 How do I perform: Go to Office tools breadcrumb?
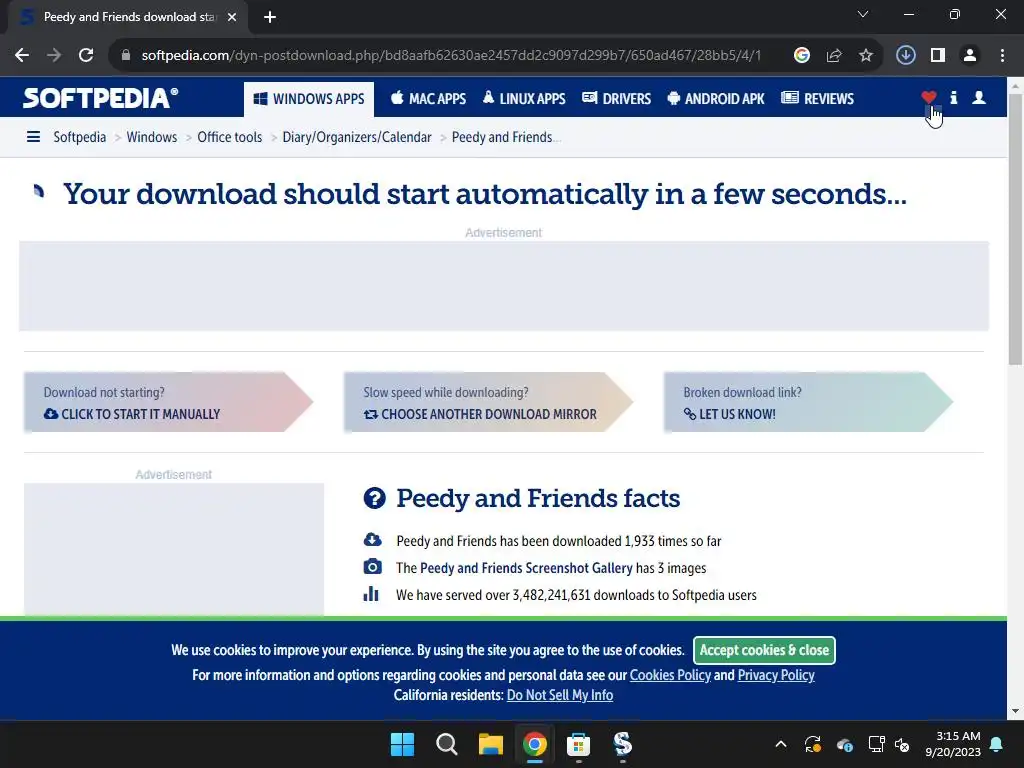[230, 137]
